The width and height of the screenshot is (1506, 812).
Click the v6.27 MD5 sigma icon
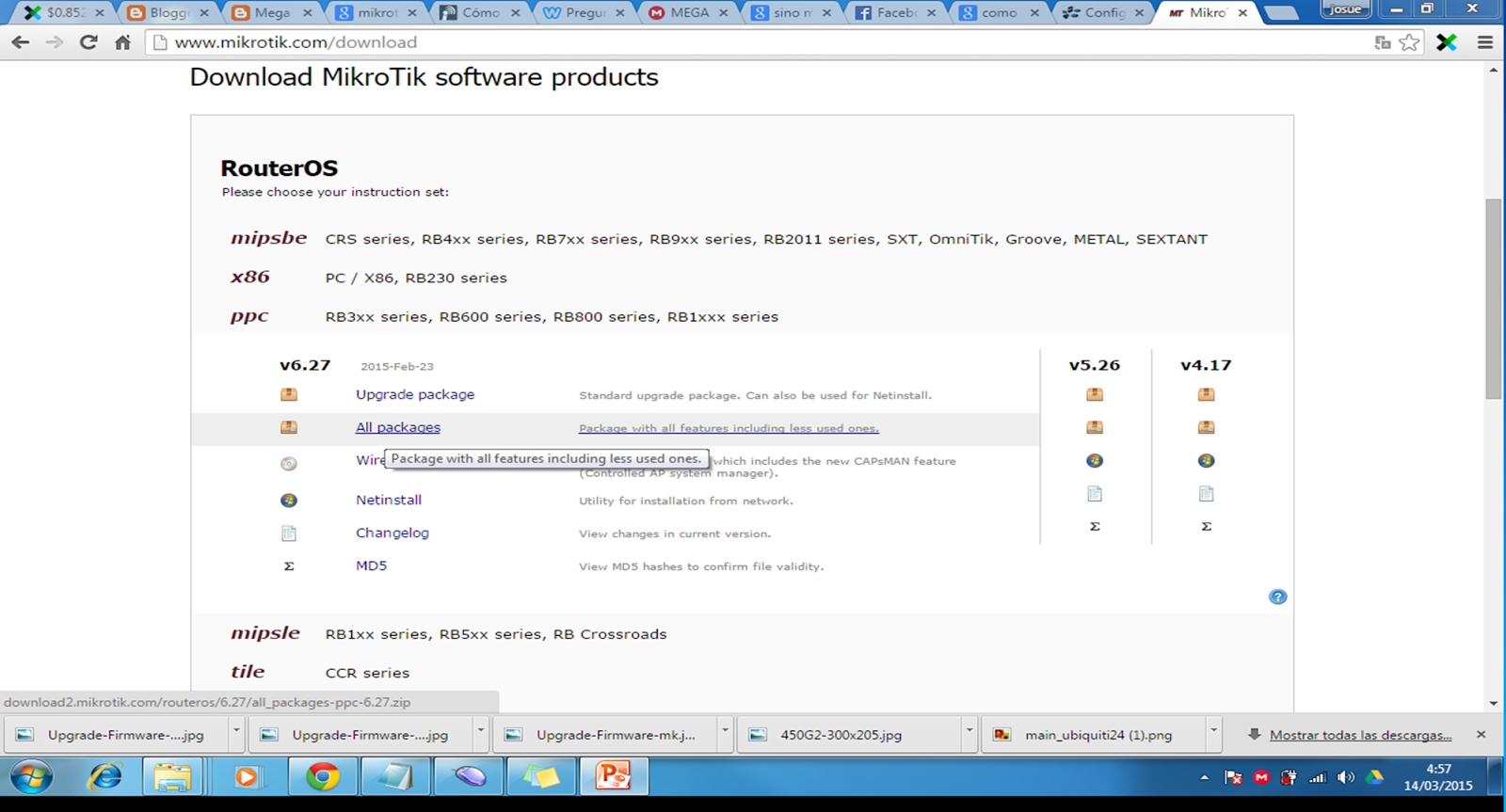click(x=289, y=566)
